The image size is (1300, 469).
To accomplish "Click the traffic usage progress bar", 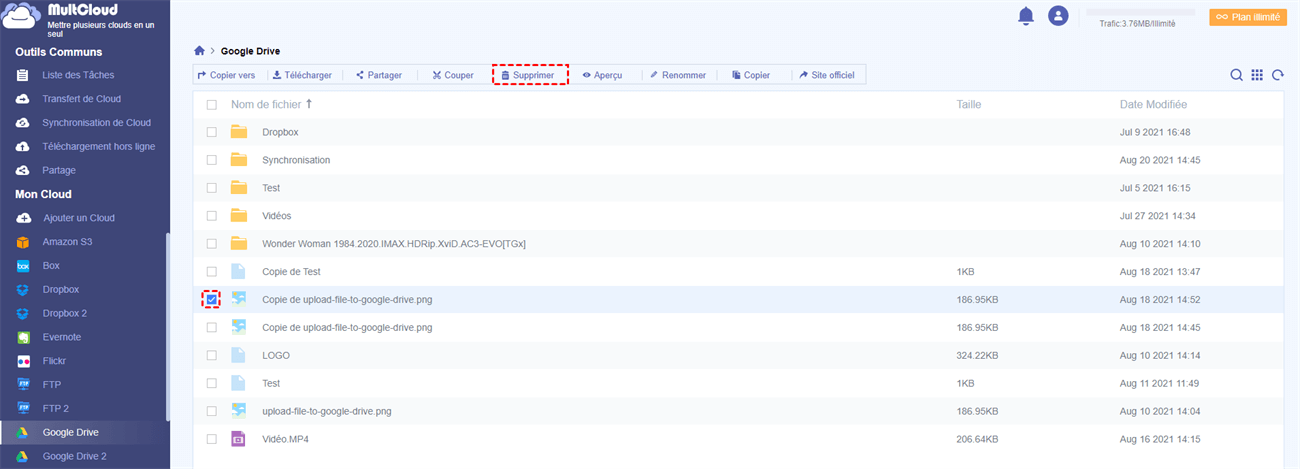I will pyautogui.click(x=1140, y=14).
